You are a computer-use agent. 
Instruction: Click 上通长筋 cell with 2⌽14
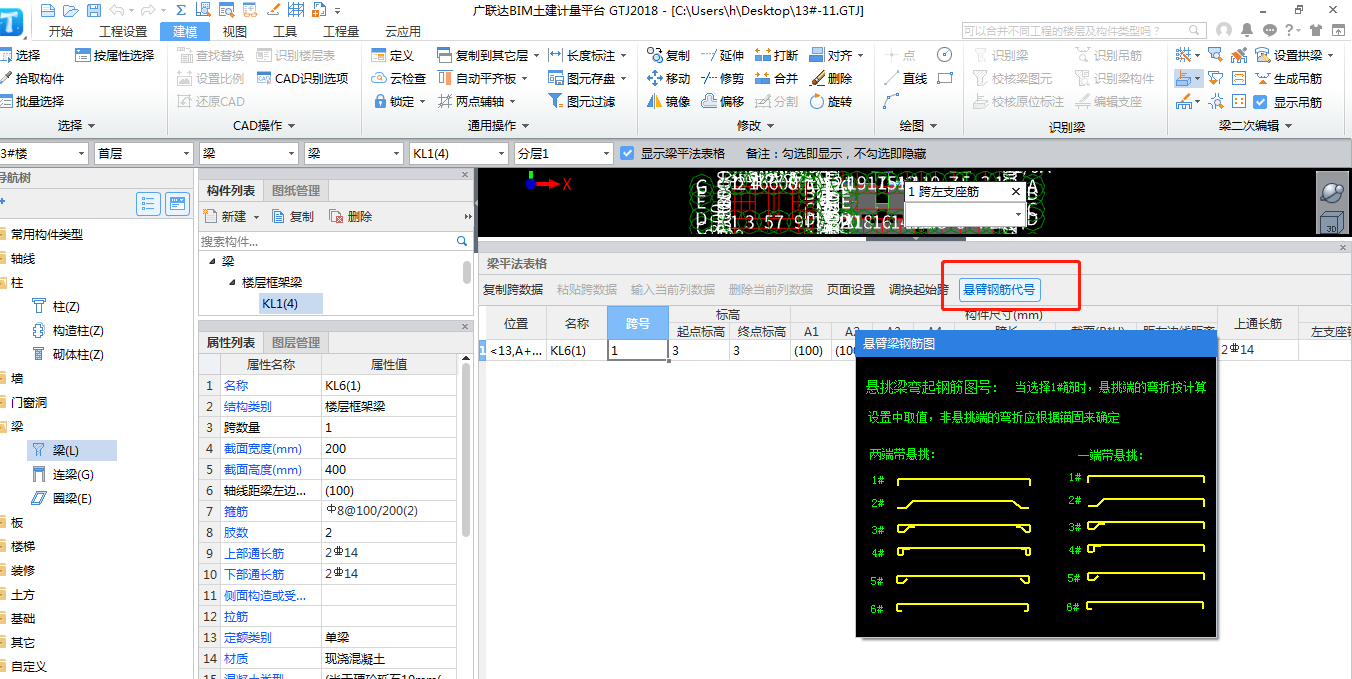1258,350
